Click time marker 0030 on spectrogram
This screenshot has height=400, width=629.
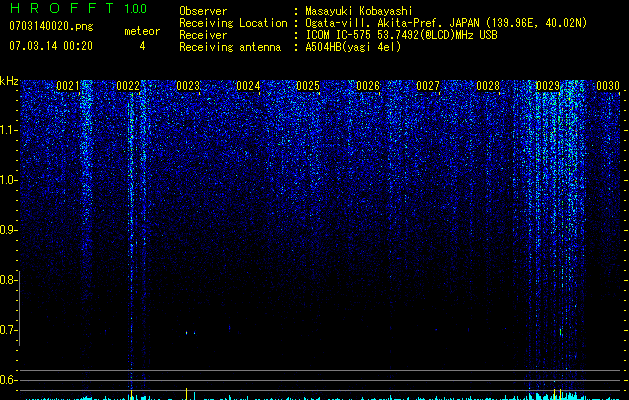coord(608,86)
